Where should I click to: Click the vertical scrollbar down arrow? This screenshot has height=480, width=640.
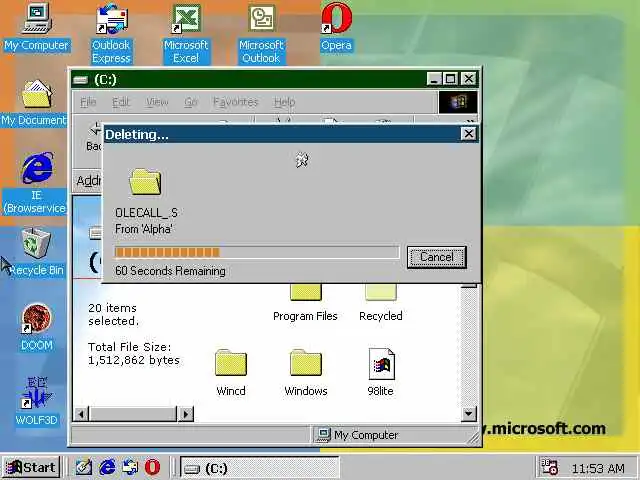469,414
